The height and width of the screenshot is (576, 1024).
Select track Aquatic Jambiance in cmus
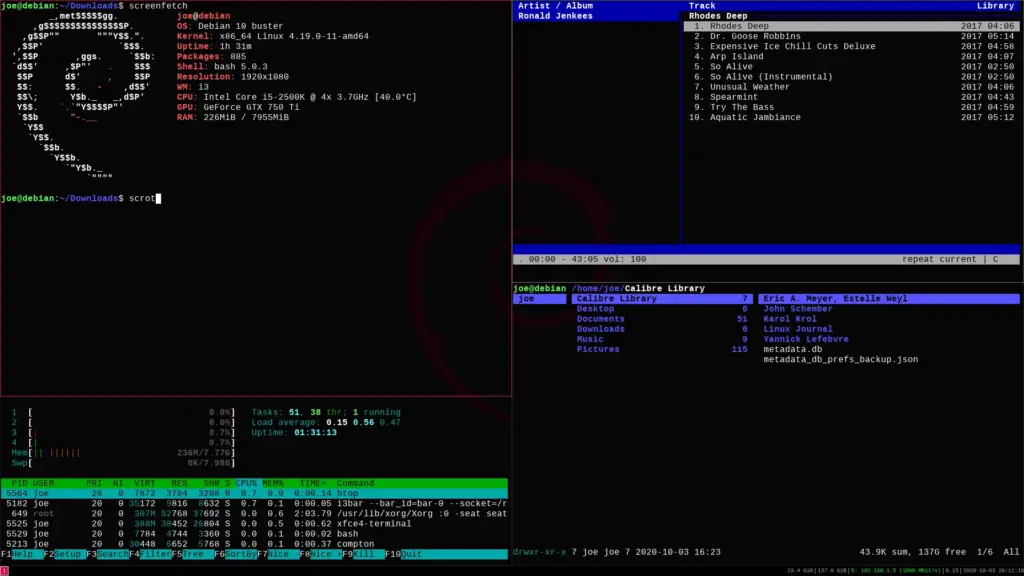(x=852, y=118)
